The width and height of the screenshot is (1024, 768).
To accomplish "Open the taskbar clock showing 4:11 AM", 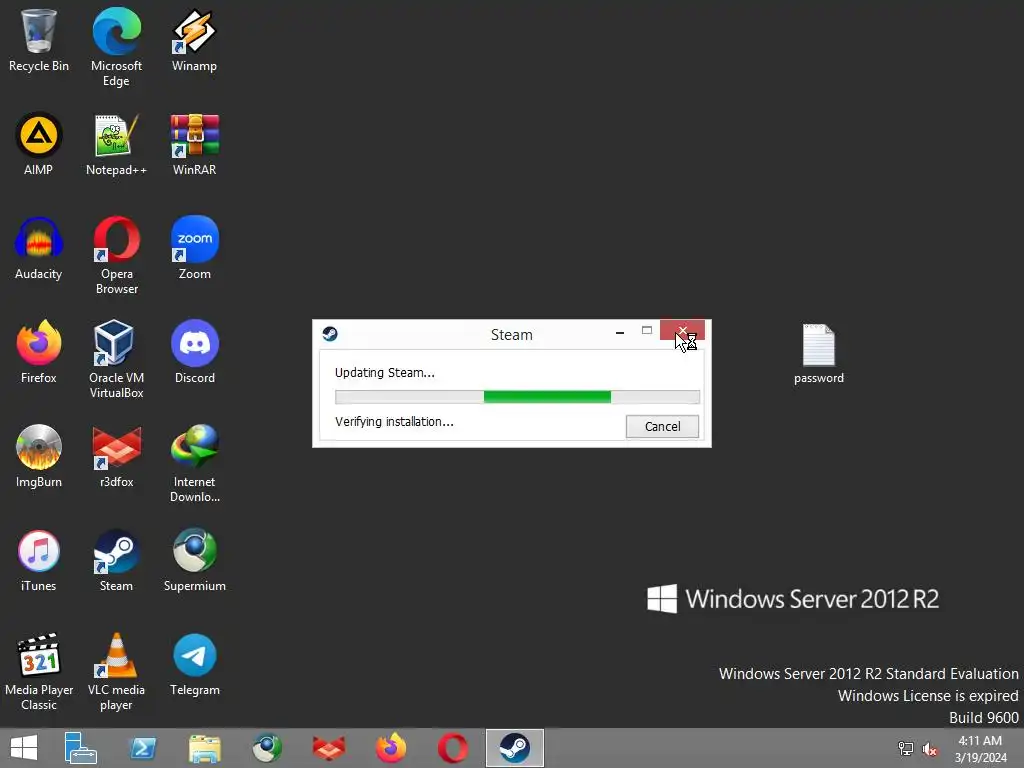I will coord(980,748).
